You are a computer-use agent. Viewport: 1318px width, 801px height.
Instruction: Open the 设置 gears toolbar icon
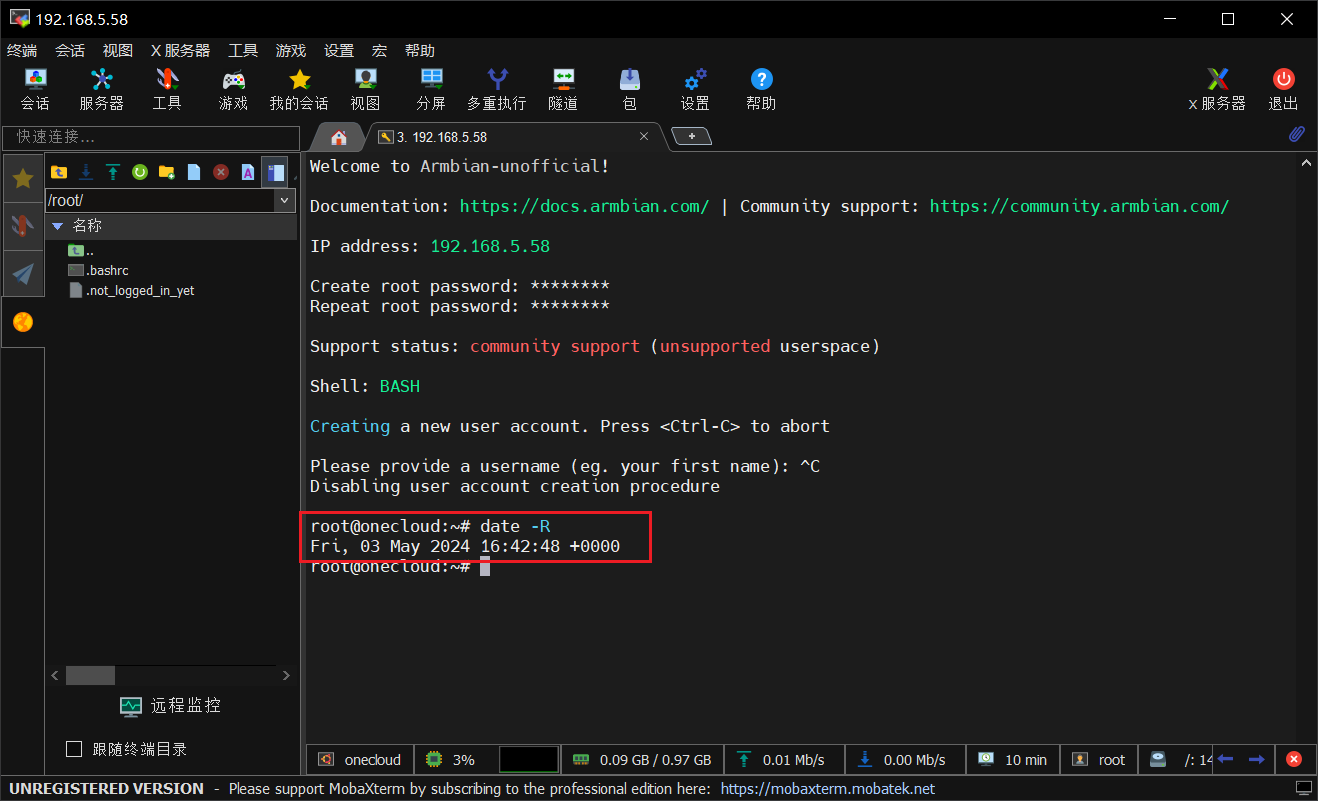(695, 89)
